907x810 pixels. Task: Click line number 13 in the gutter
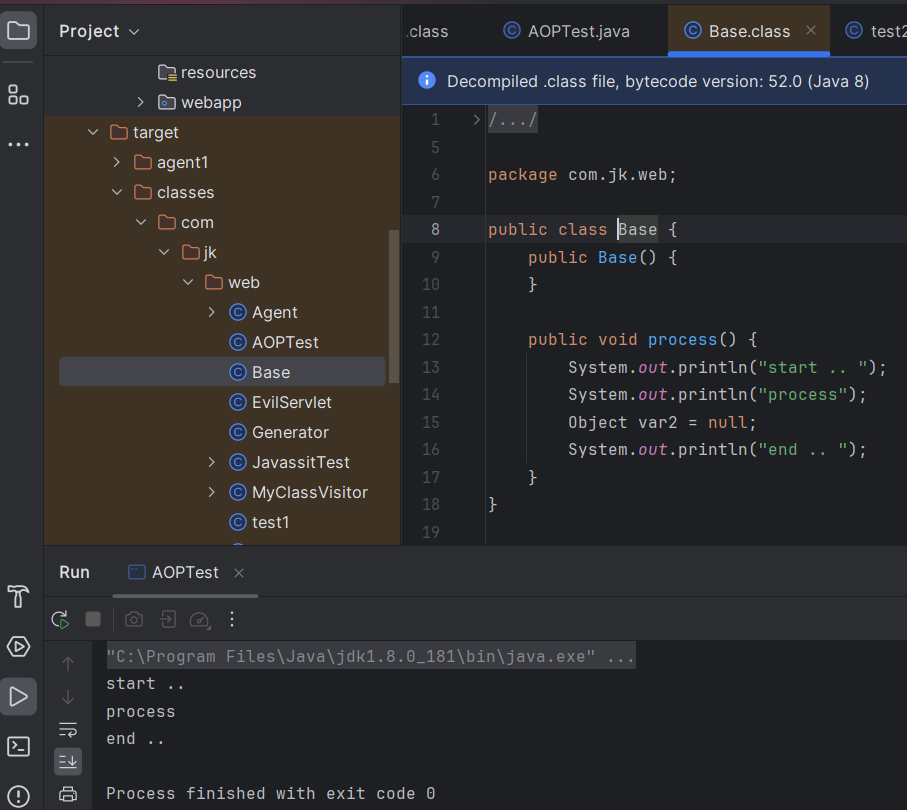[430, 367]
